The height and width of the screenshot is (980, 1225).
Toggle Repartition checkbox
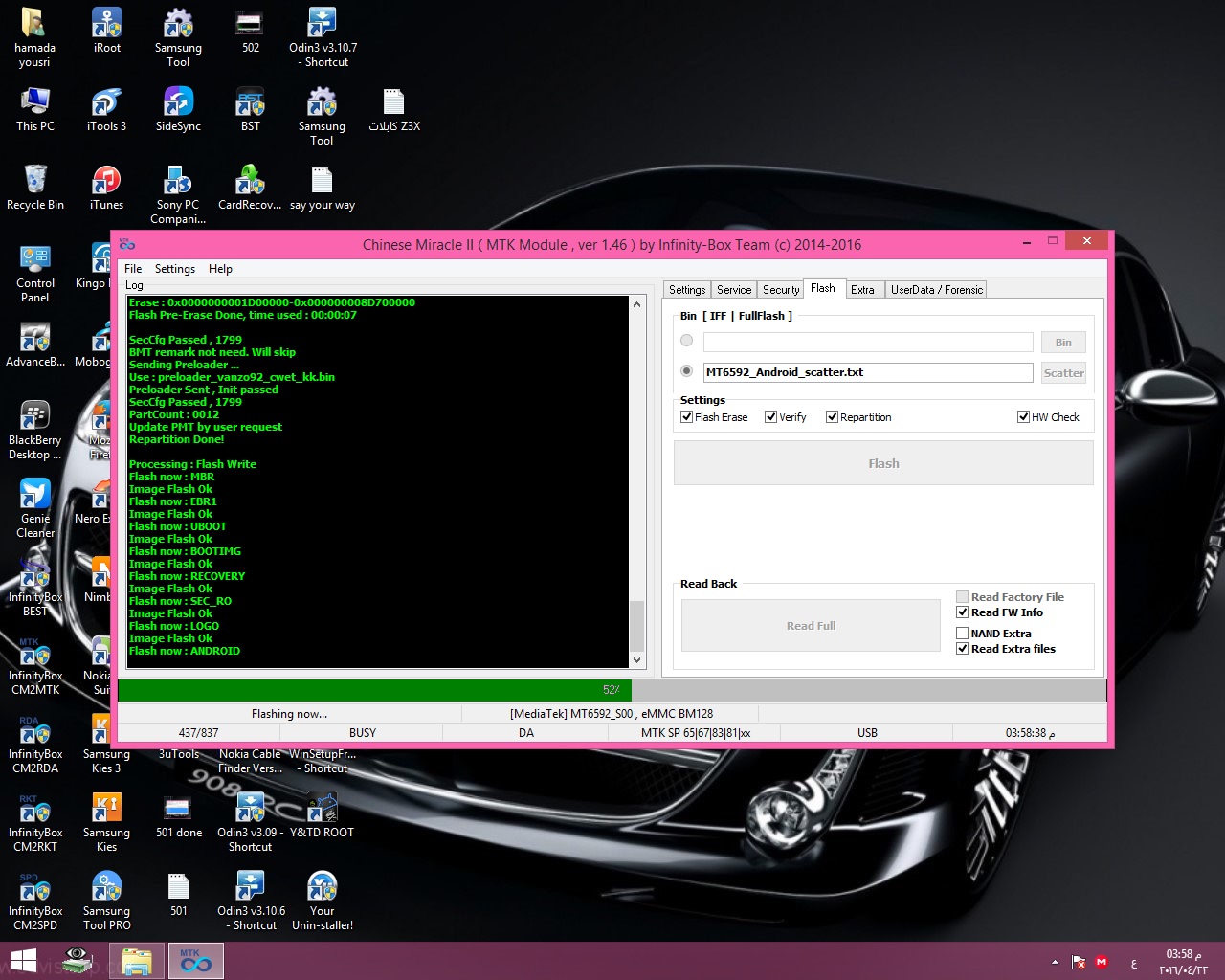[x=832, y=417]
